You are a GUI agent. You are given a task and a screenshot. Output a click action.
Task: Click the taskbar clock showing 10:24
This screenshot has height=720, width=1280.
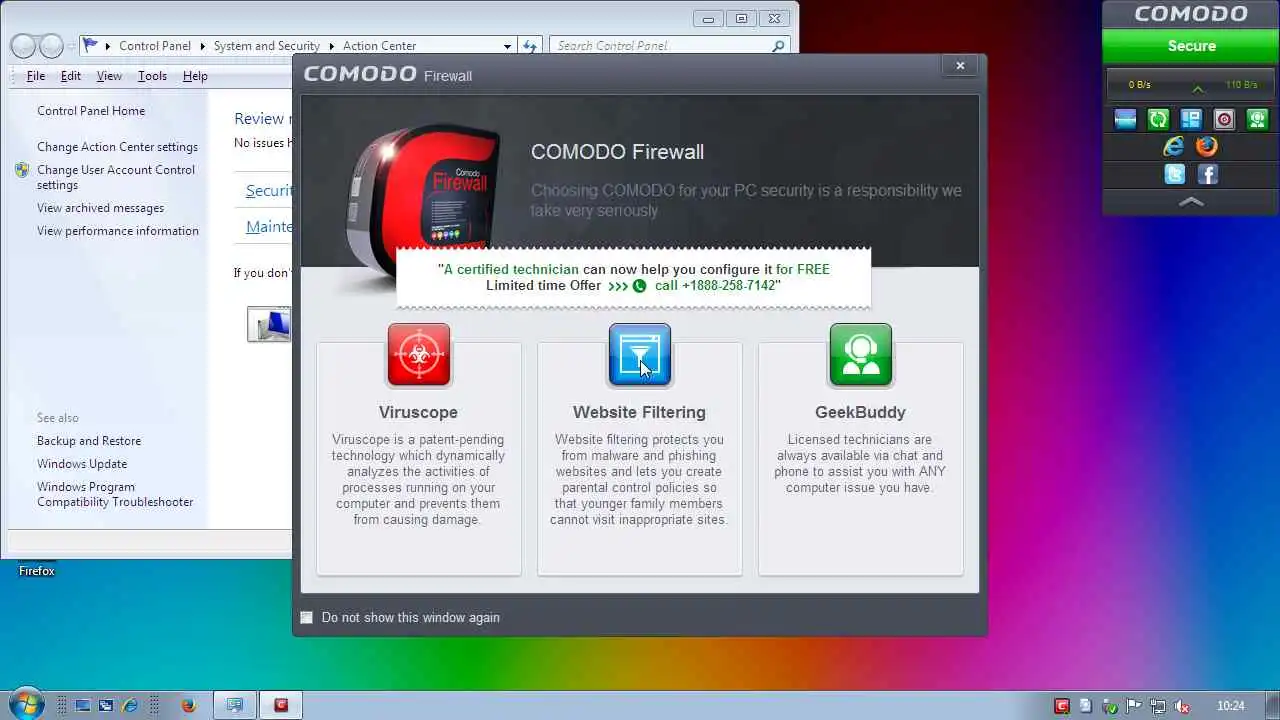coord(1230,706)
